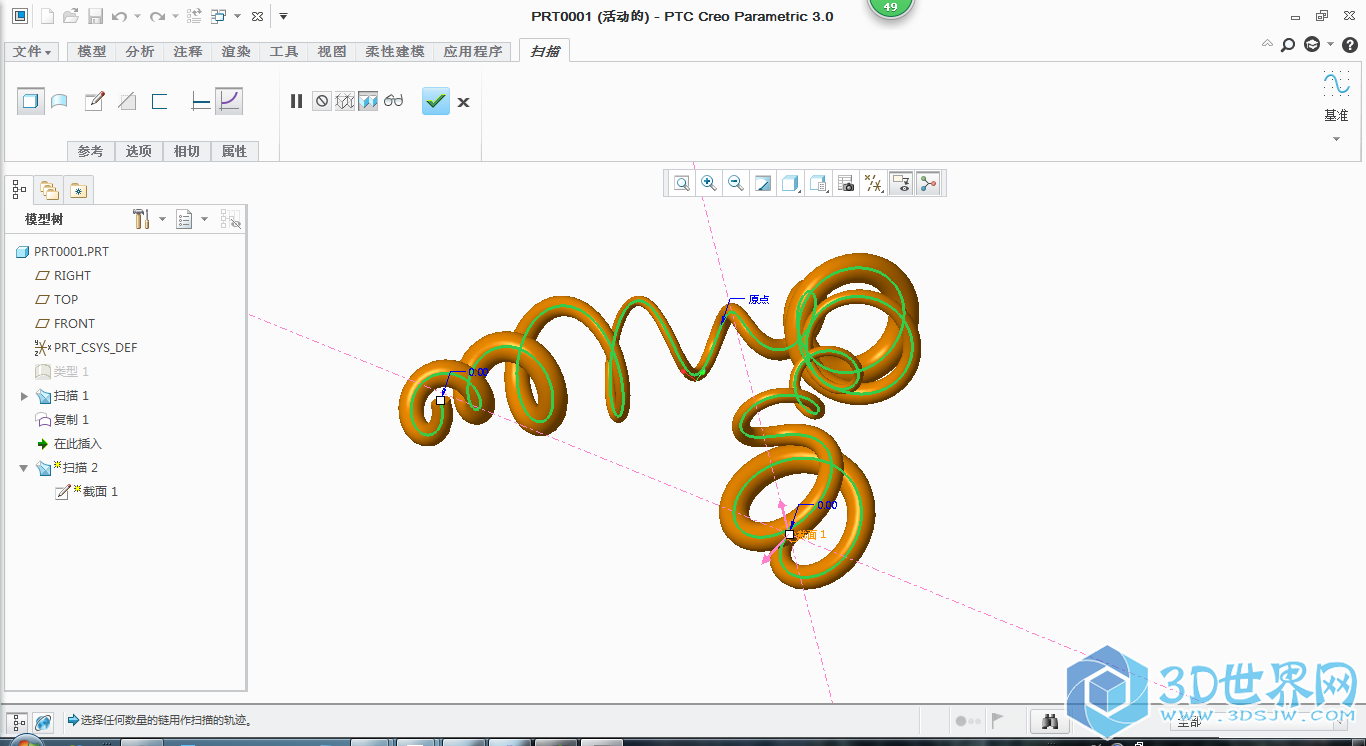Open the undo history dropdown arrow
The height and width of the screenshot is (746, 1366).
coord(137,17)
